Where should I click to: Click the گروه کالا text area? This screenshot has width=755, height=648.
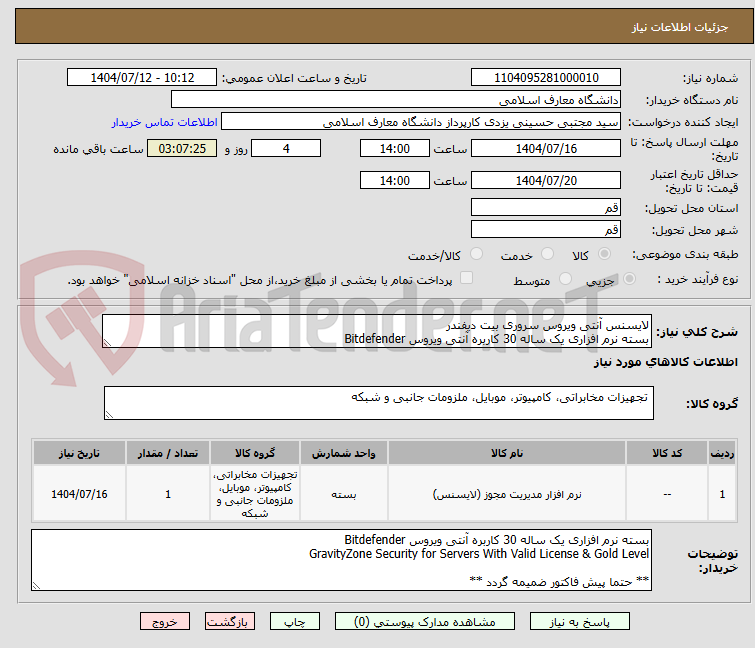(378, 403)
